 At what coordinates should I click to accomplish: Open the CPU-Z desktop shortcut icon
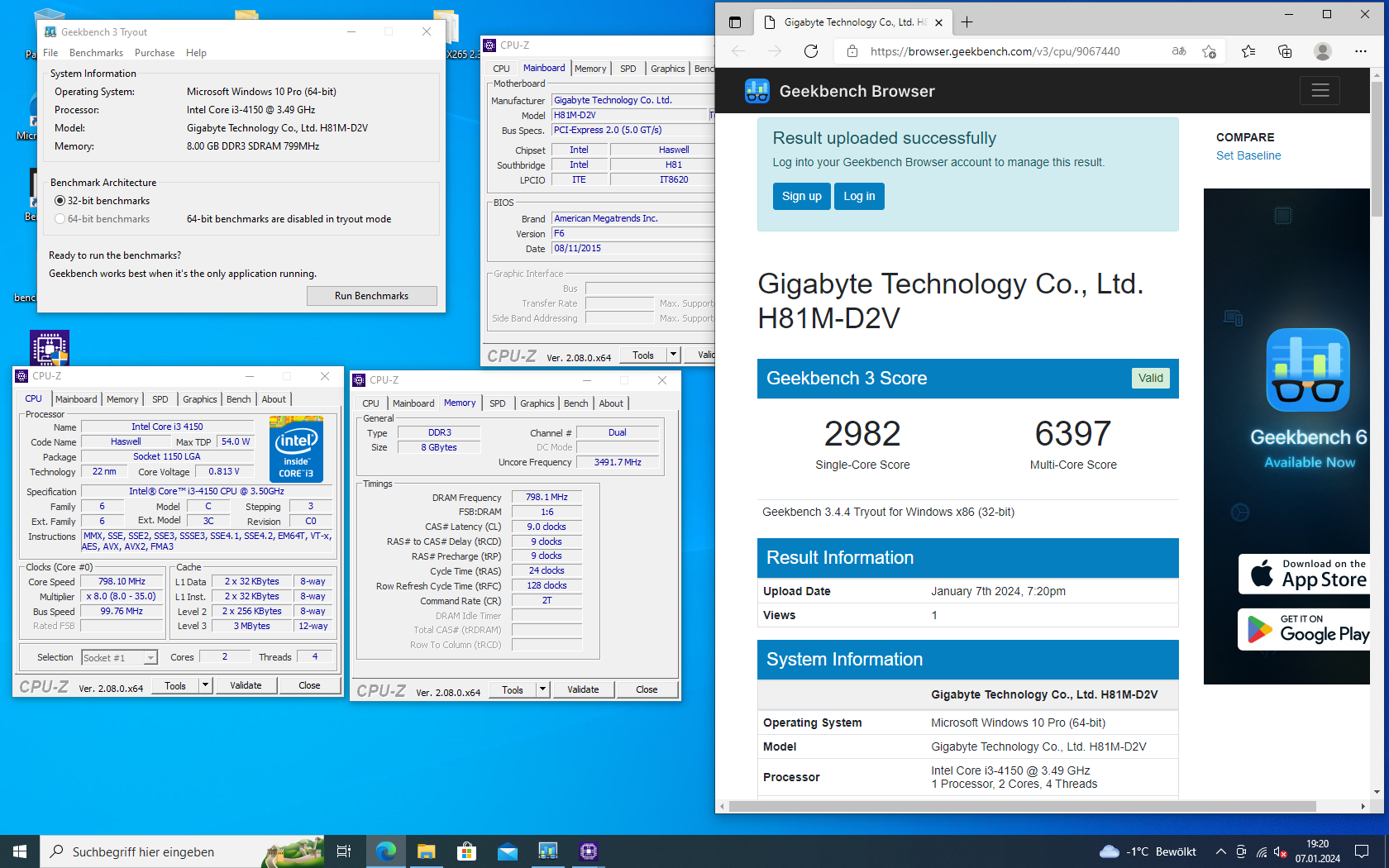point(50,348)
